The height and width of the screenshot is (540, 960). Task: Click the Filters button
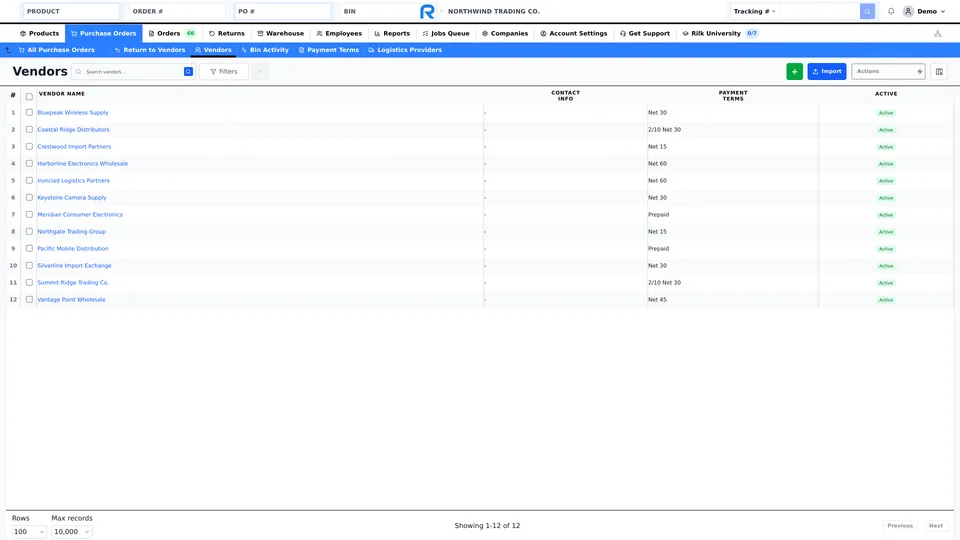point(223,72)
